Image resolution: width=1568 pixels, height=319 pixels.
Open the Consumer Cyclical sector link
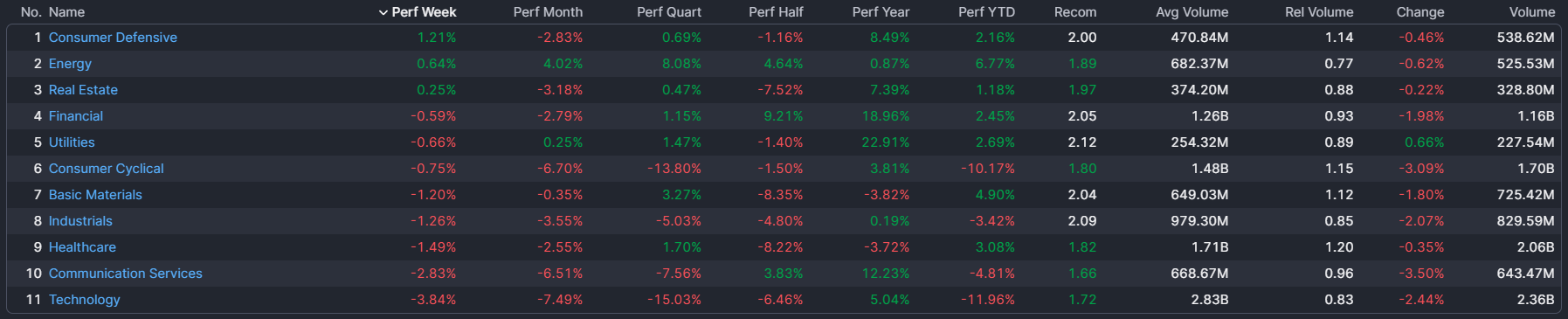[107, 169]
